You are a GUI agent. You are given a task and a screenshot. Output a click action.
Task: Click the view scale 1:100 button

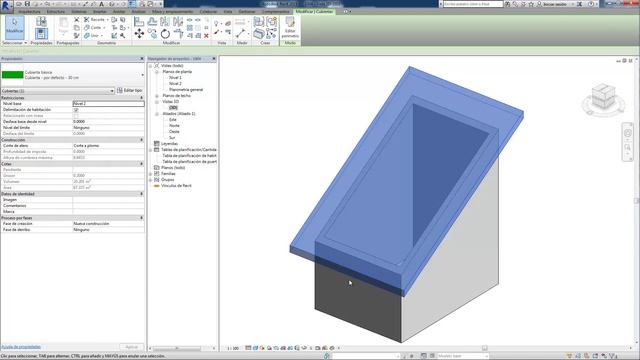coord(233,348)
